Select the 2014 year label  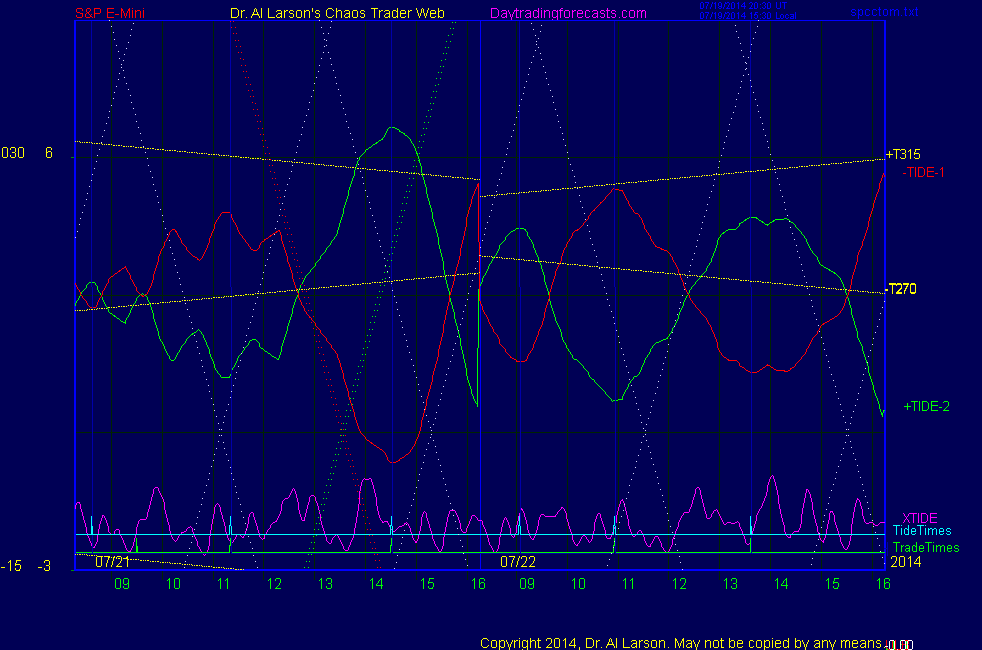906,562
